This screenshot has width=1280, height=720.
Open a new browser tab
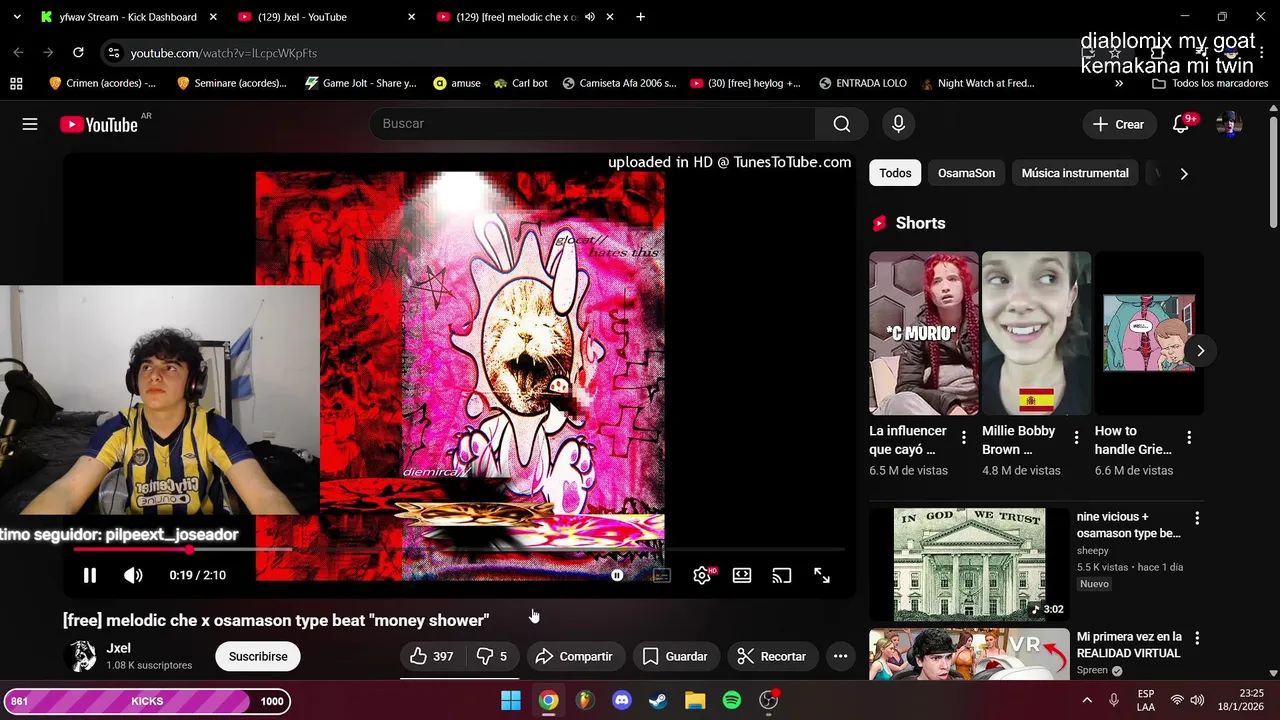(x=640, y=17)
